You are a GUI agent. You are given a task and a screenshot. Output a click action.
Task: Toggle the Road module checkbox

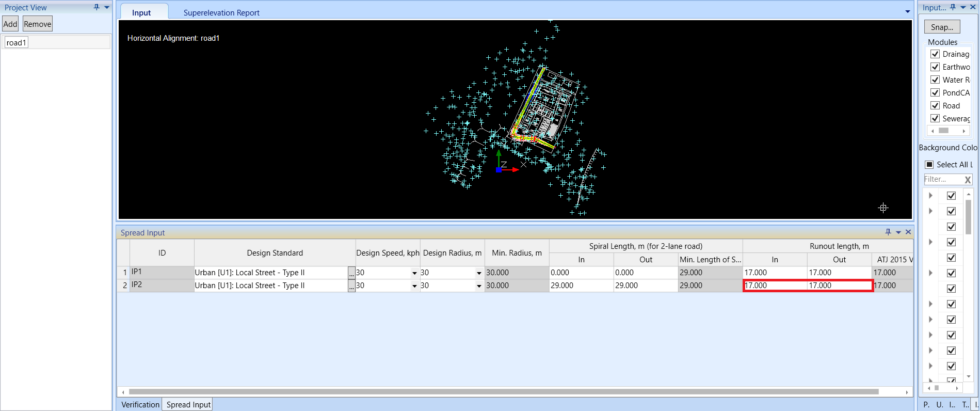point(934,105)
